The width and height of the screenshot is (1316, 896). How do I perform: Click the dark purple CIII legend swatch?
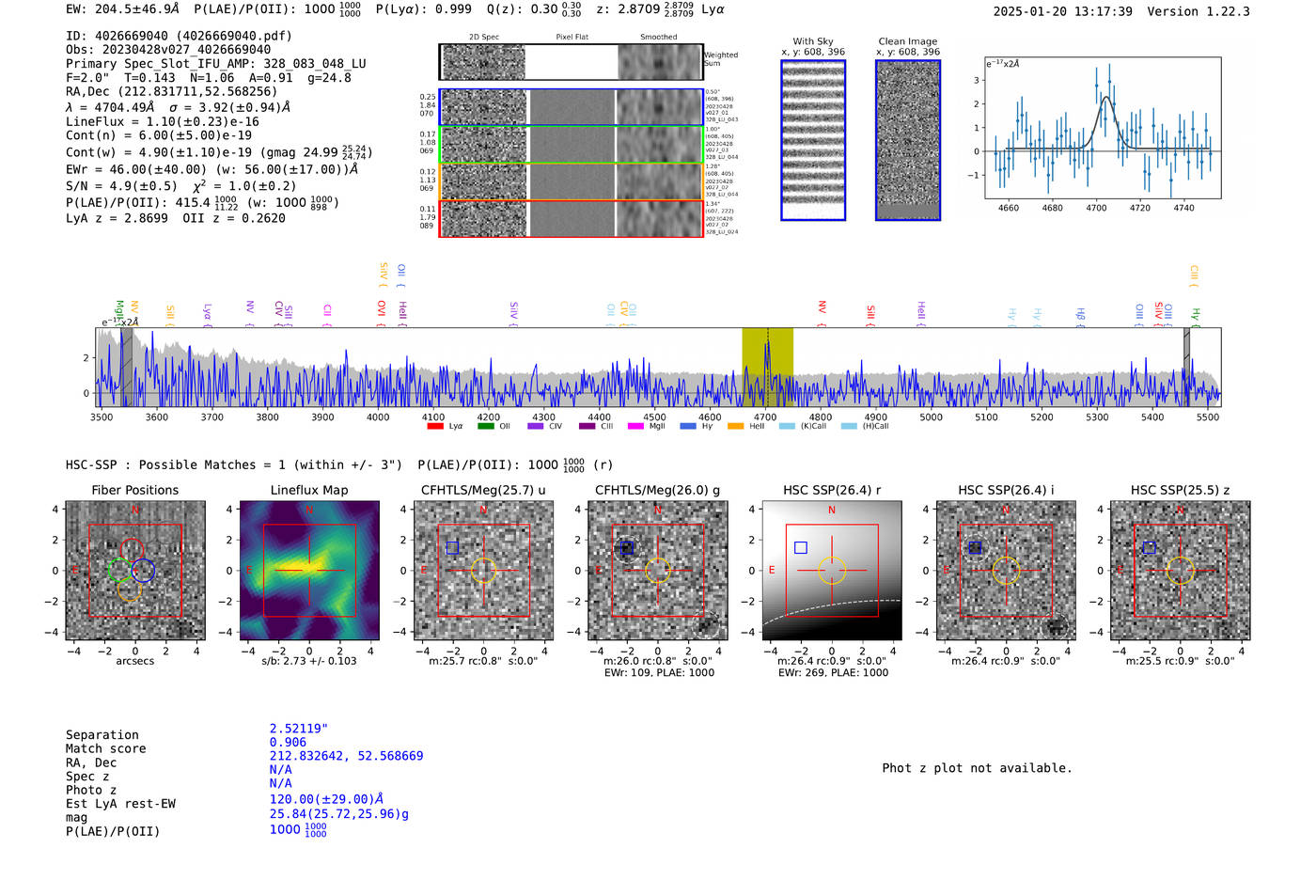[x=587, y=427]
